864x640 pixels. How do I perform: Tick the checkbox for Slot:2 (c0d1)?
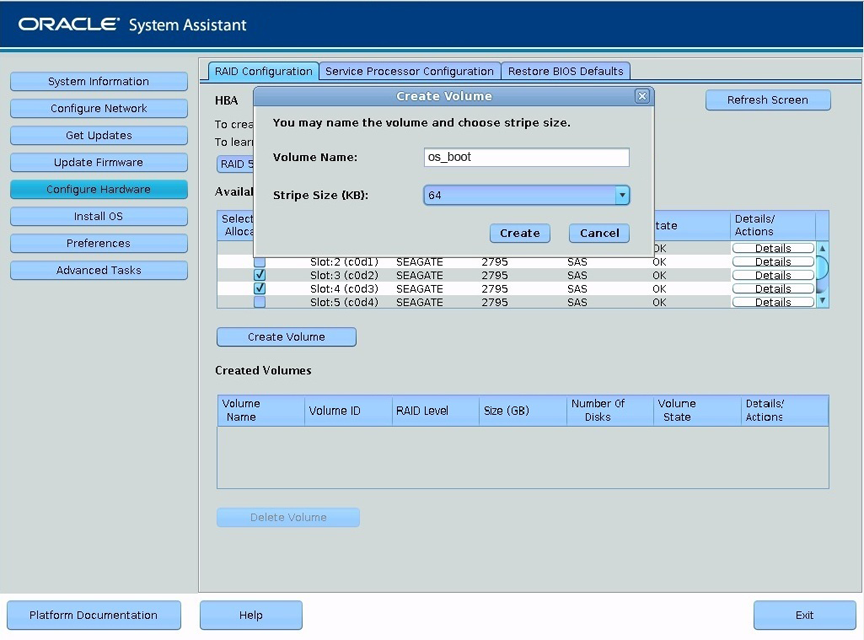[260, 262]
